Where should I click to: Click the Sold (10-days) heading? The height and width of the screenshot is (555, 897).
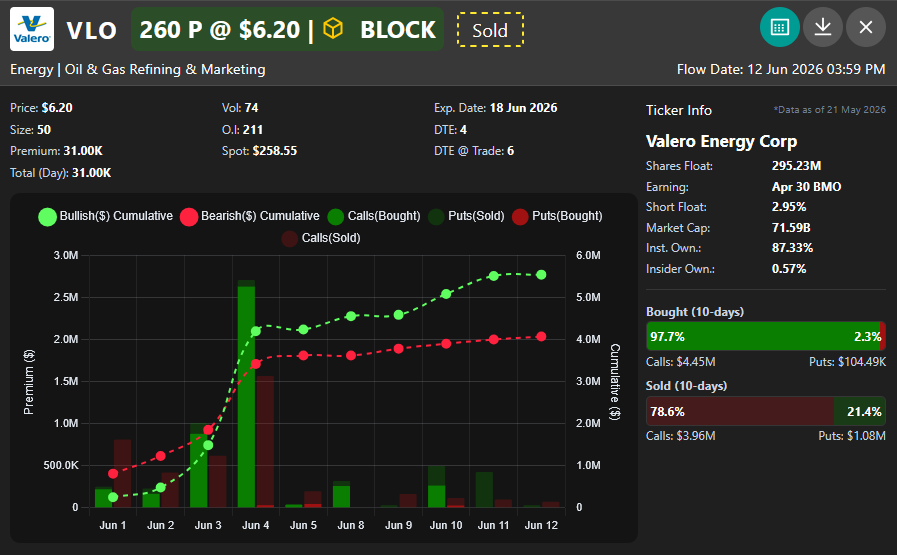[686, 386]
